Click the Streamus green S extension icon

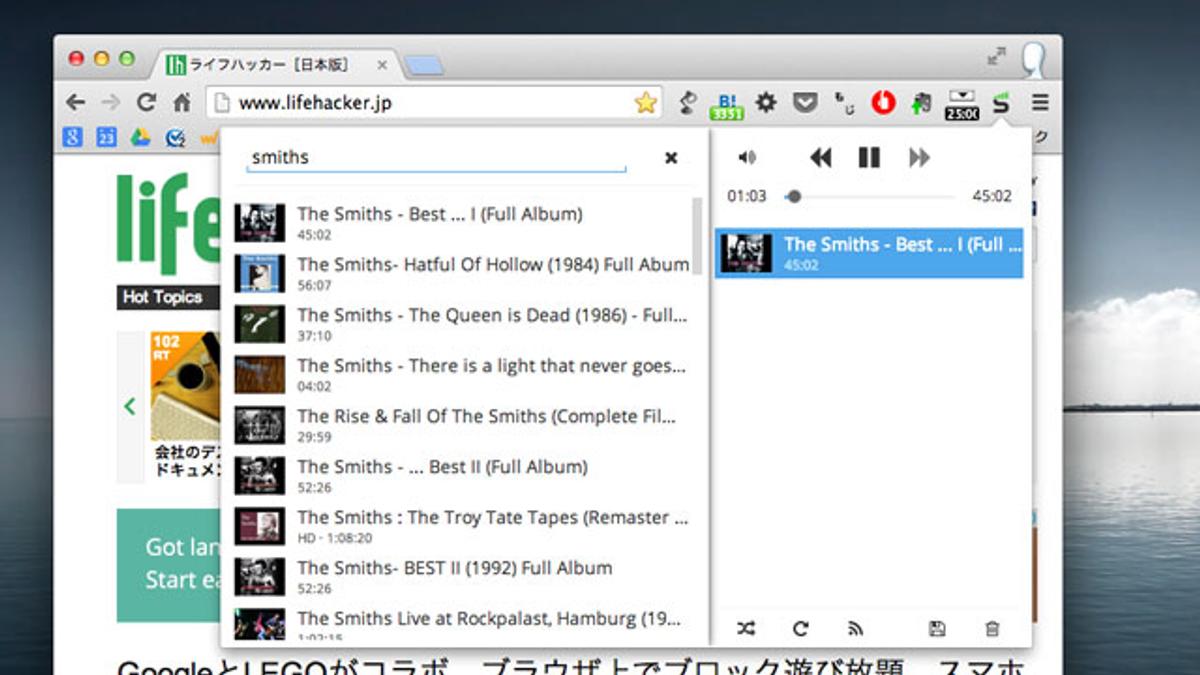[999, 102]
